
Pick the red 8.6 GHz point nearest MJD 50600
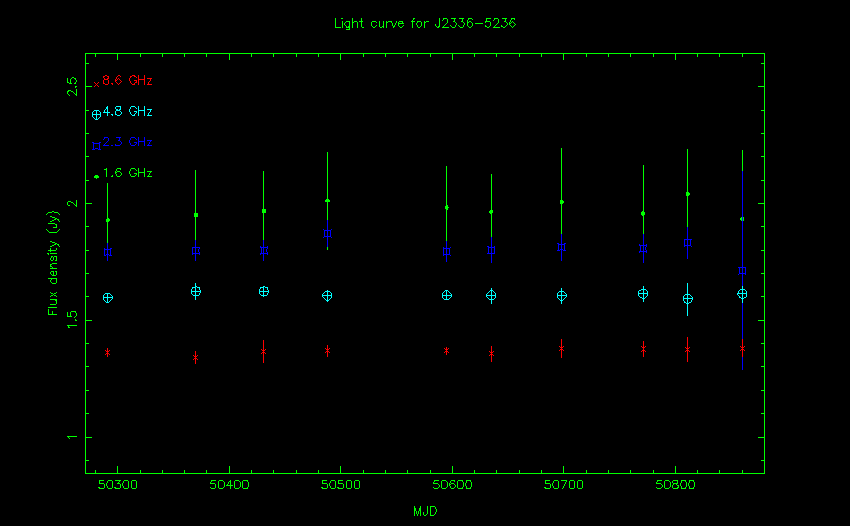(x=447, y=351)
